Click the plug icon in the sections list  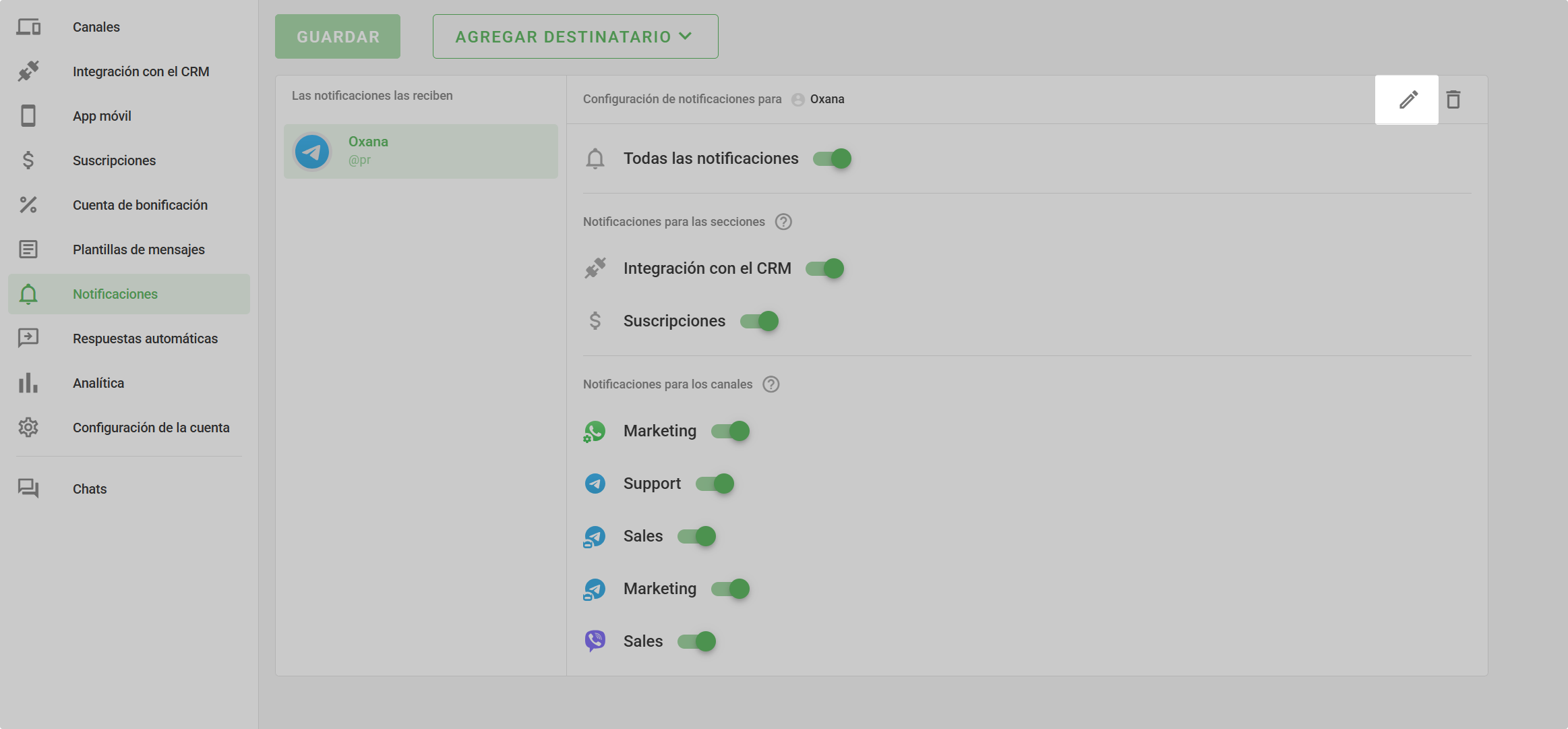595,268
